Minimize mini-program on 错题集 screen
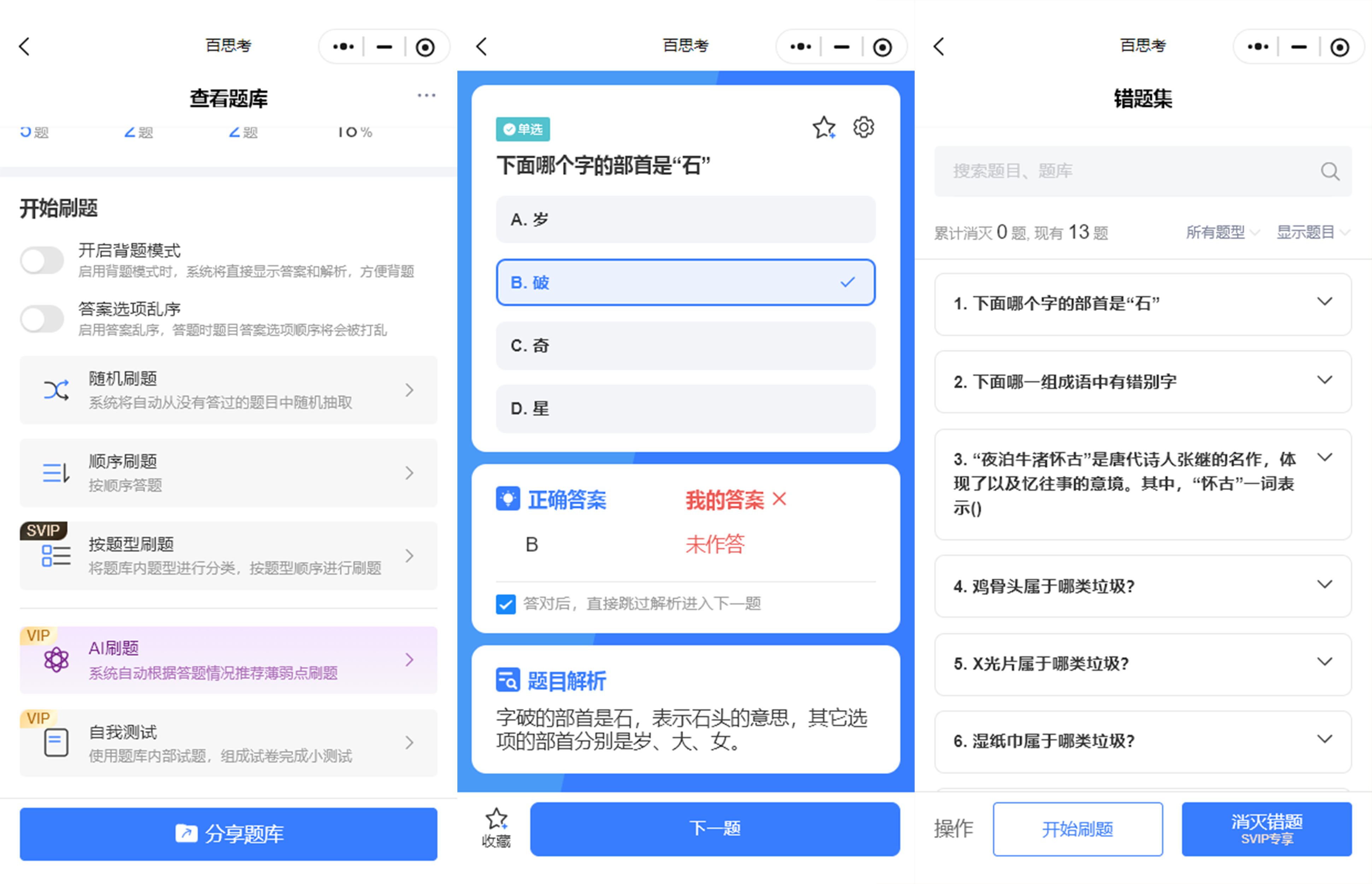Image resolution: width=1372 pixels, height=884 pixels. click(1298, 46)
